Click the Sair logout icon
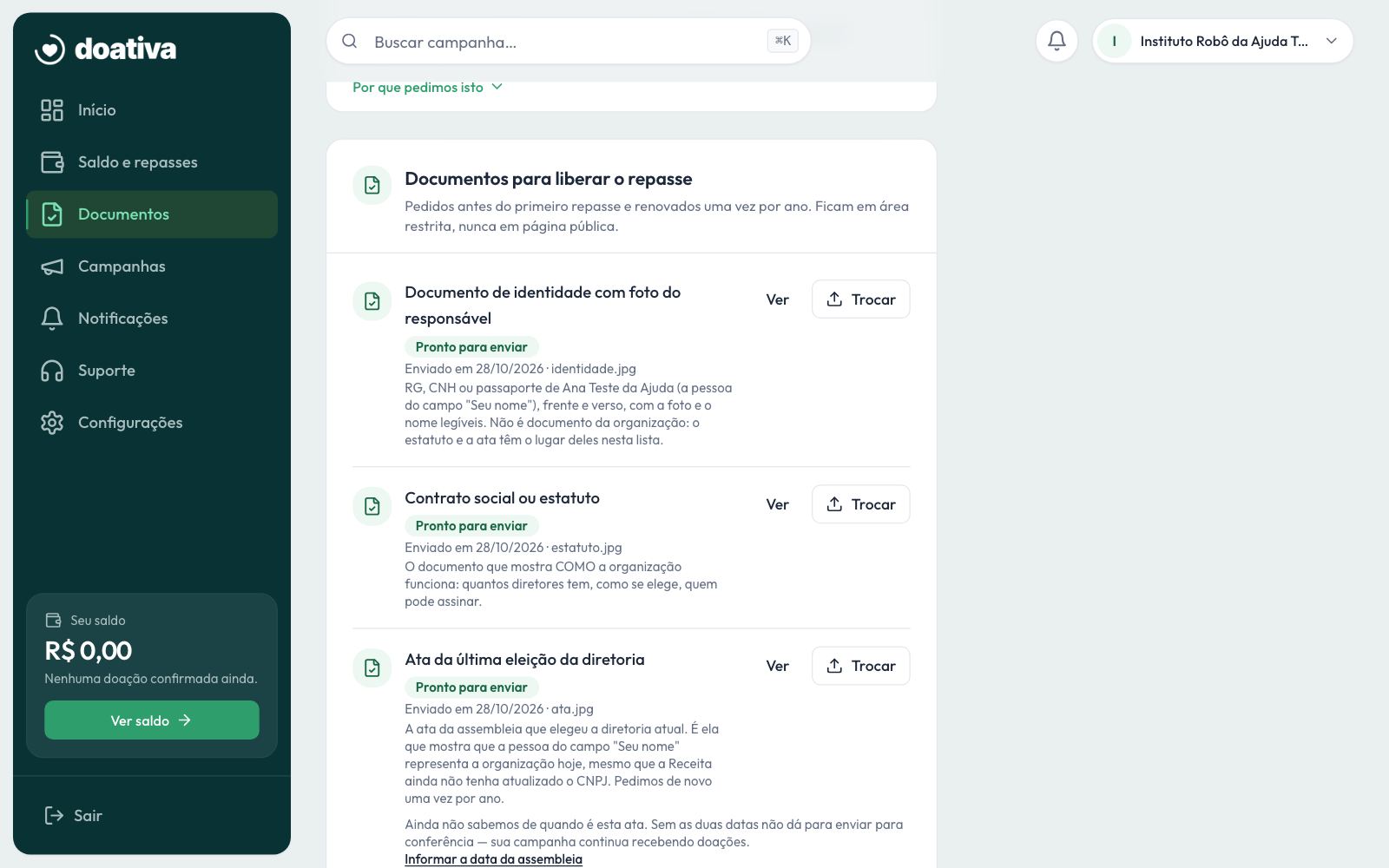1389x868 pixels. [54, 815]
